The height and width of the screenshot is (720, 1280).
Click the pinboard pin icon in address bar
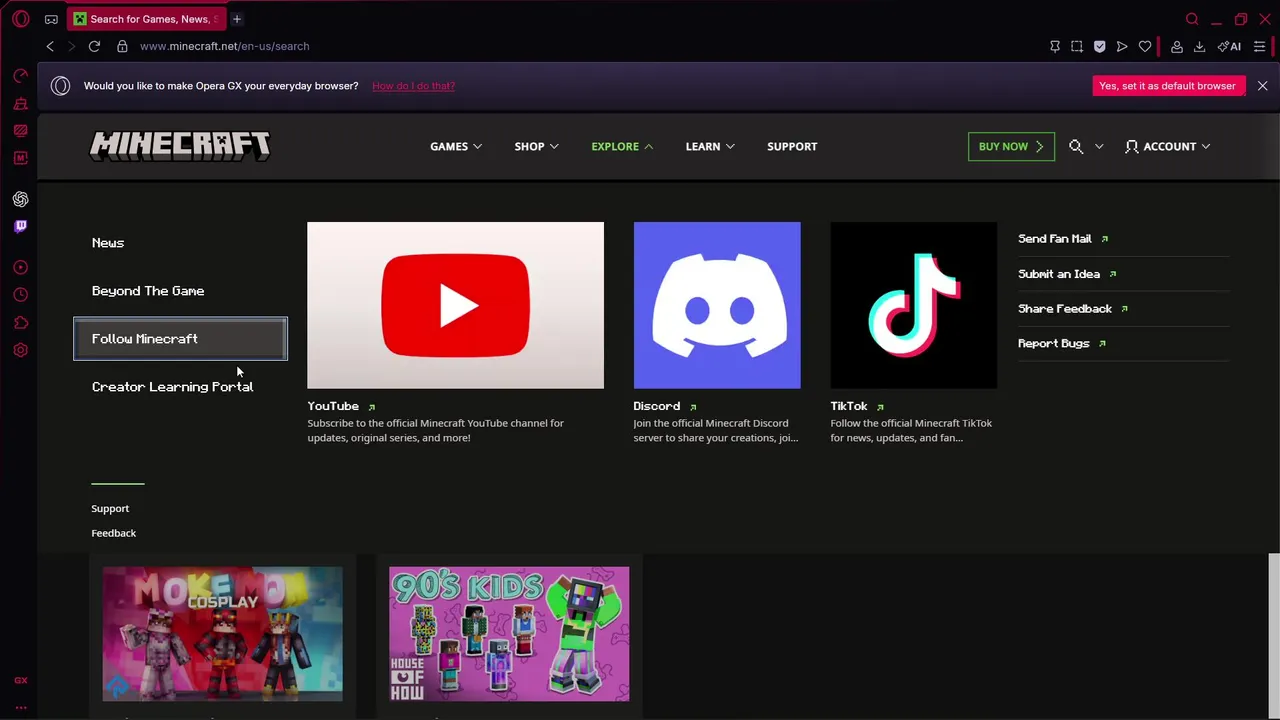click(1055, 46)
